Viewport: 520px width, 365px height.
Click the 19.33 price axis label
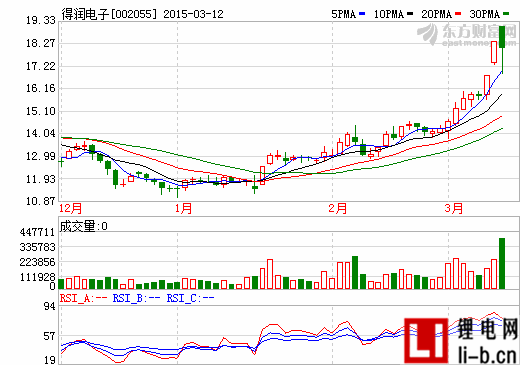tap(41, 20)
